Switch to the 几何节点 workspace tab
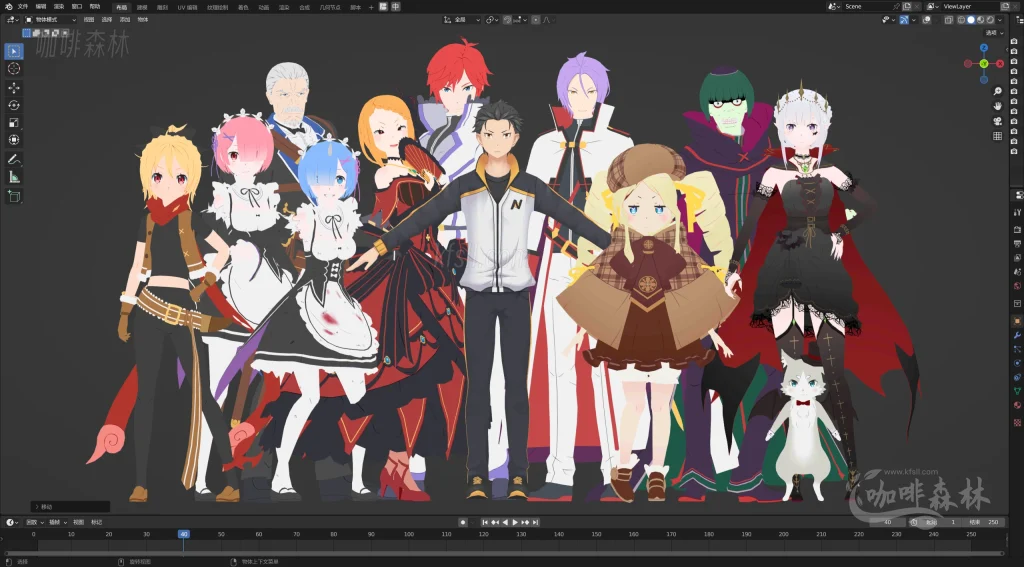Screen dimensions: 1024x567 pos(328,7)
